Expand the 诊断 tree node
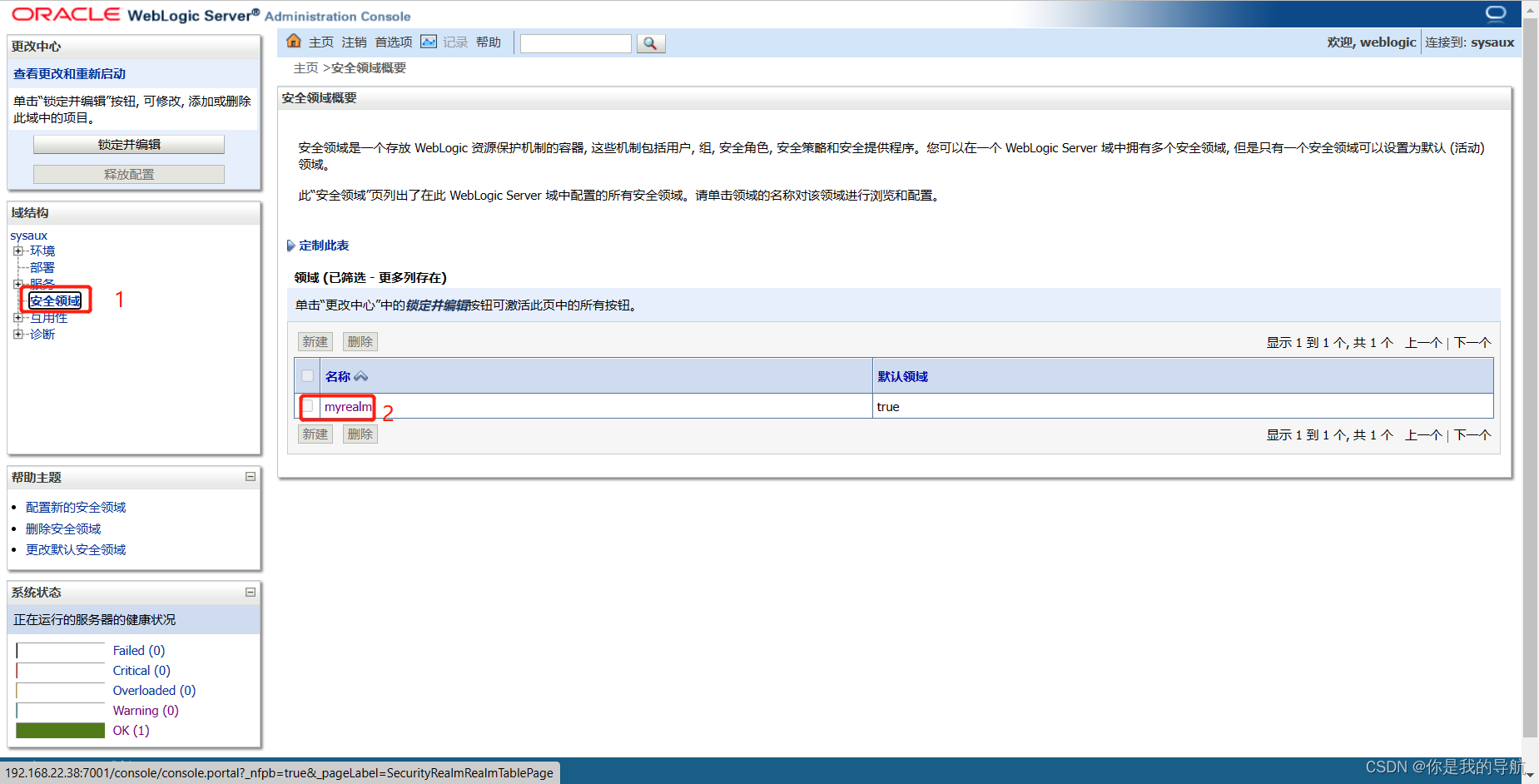 (x=17, y=334)
